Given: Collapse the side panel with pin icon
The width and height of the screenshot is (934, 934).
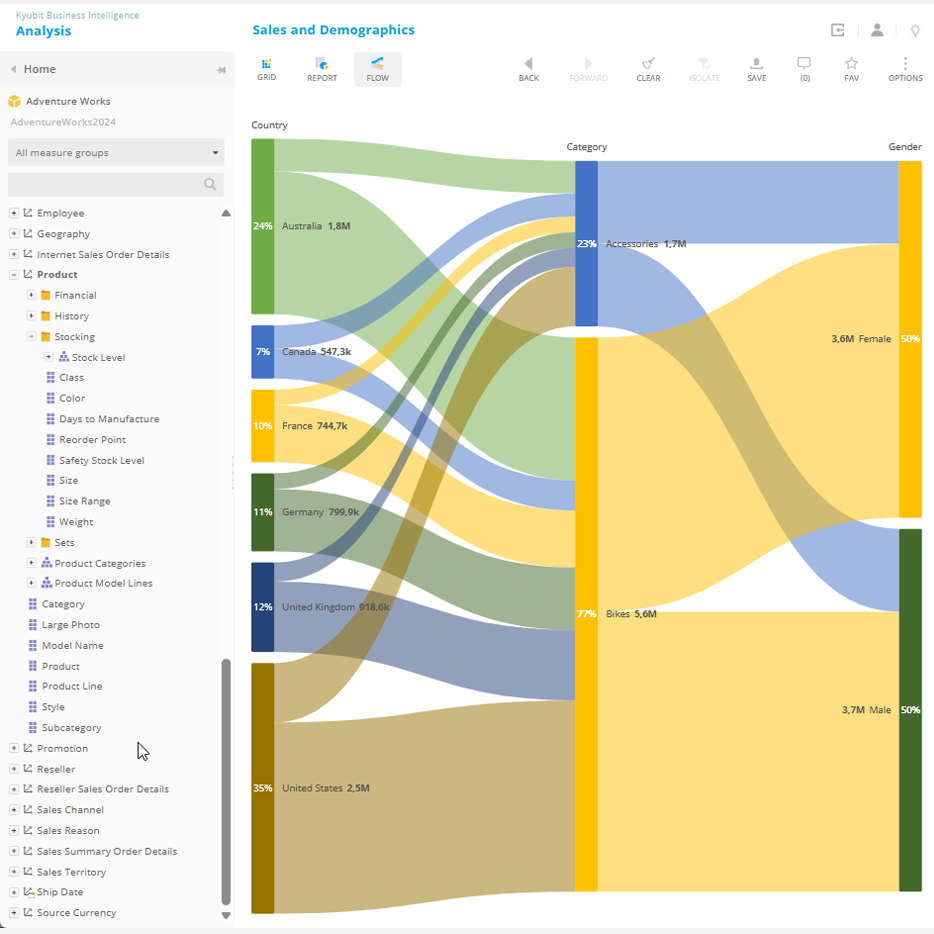Looking at the screenshot, I should point(221,70).
